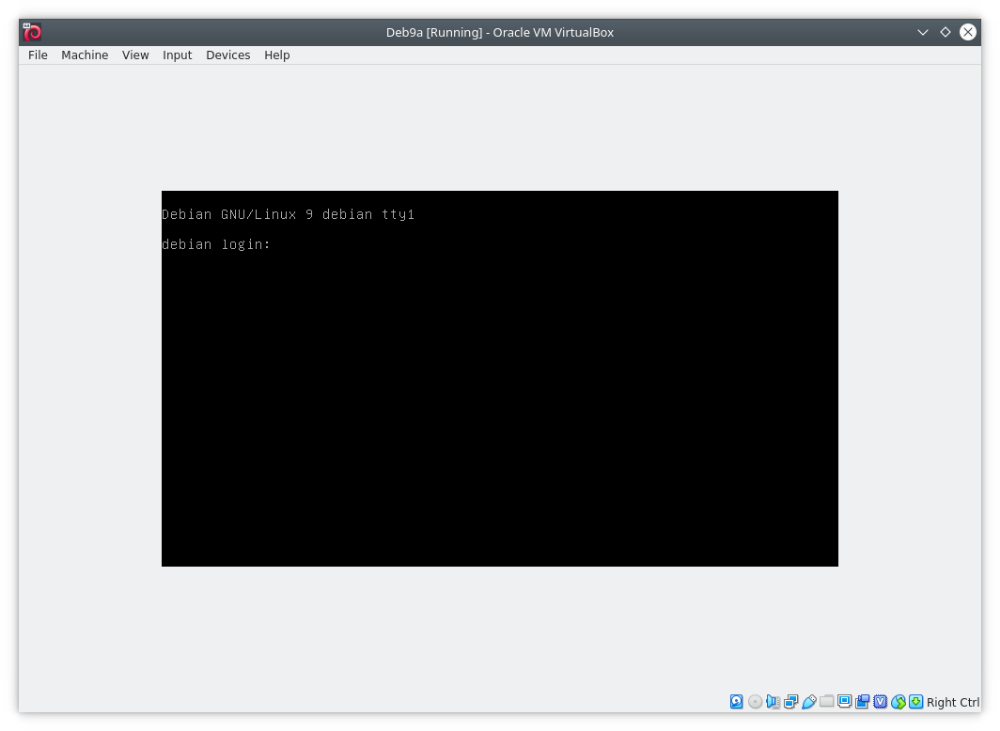This screenshot has width=1000, height=731.
Task: Open the File menu
Action: pyautogui.click(x=38, y=55)
